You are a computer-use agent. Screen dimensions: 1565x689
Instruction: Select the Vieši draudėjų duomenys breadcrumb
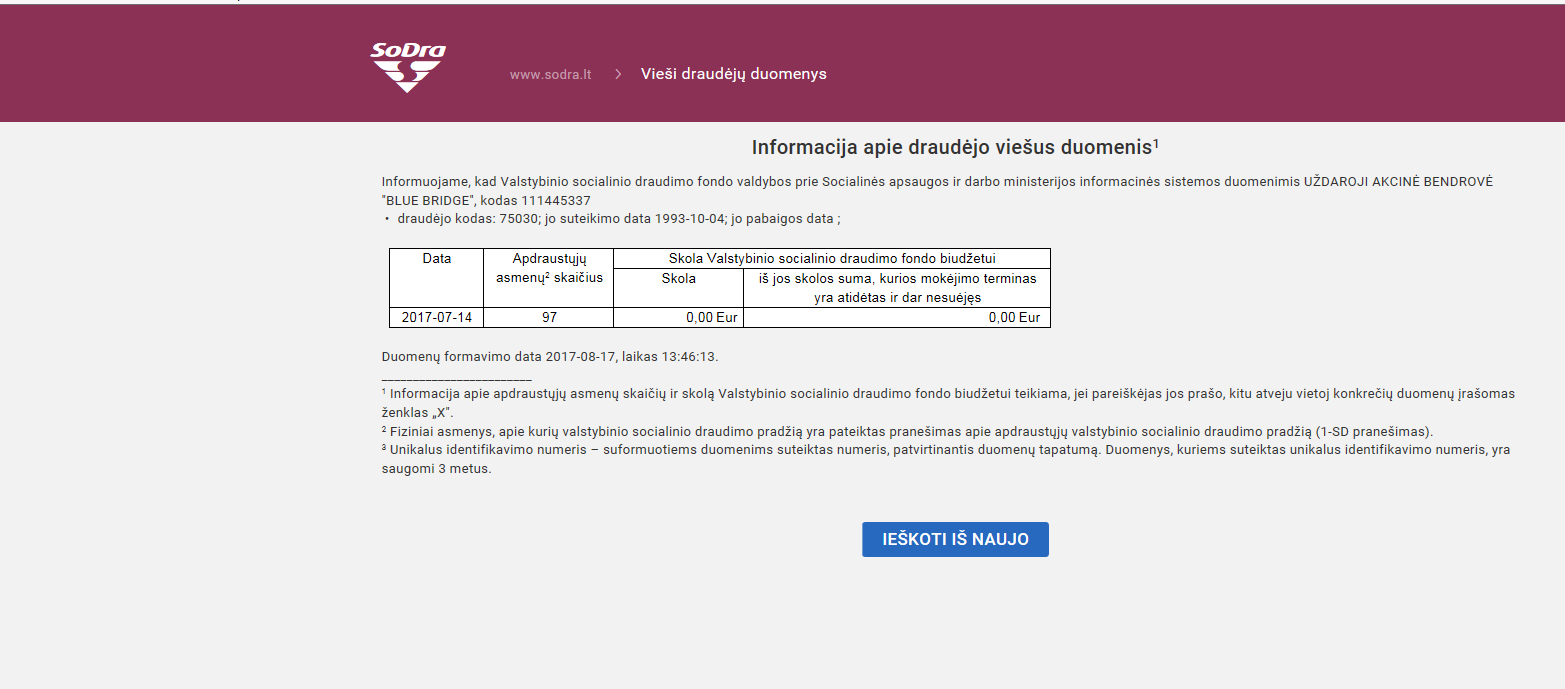tap(733, 75)
